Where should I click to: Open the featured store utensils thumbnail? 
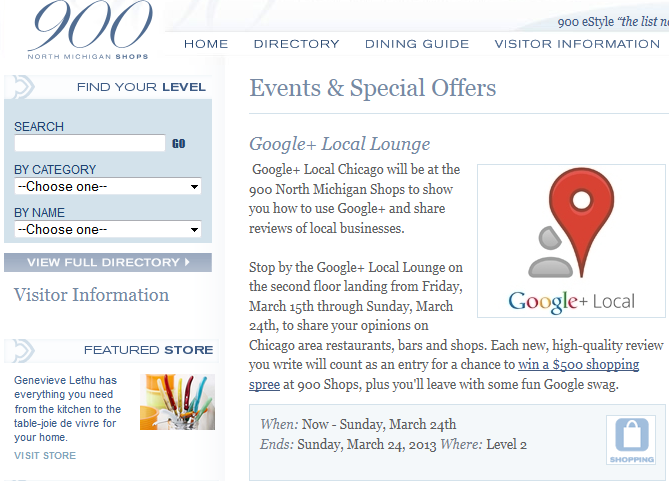177,402
